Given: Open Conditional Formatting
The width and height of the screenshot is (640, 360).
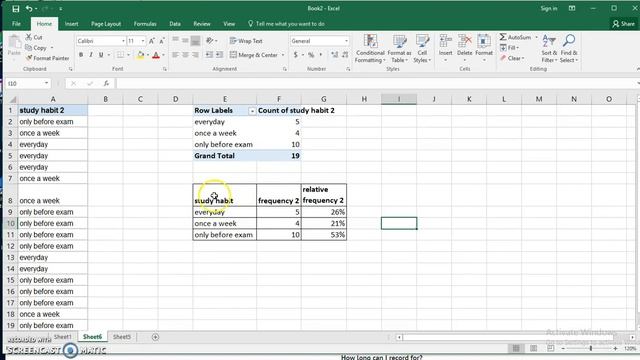Looking at the screenshot, I should pyautogui.click(x=370, y=49).
